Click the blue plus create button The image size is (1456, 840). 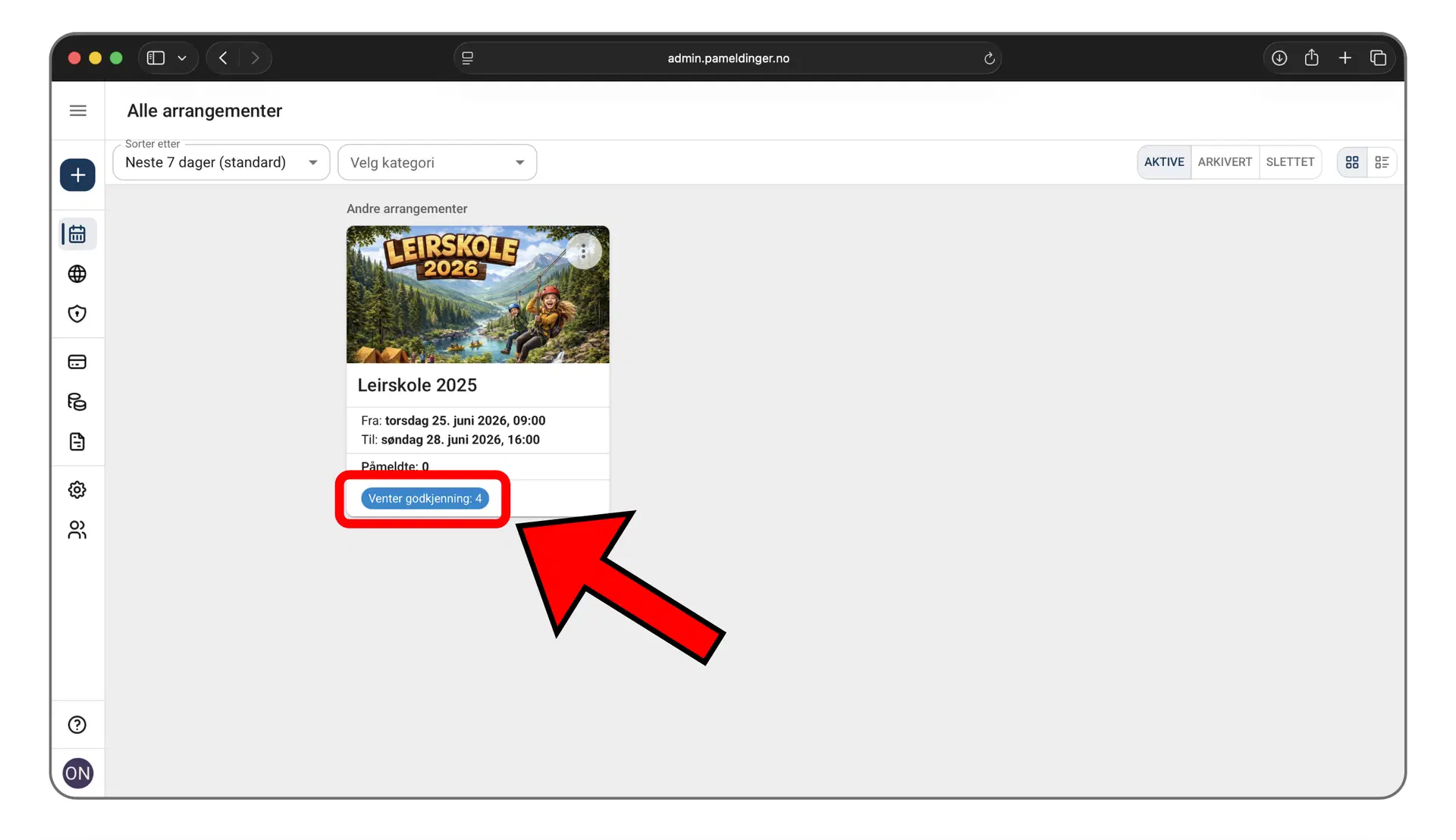[x=77, y=175]
